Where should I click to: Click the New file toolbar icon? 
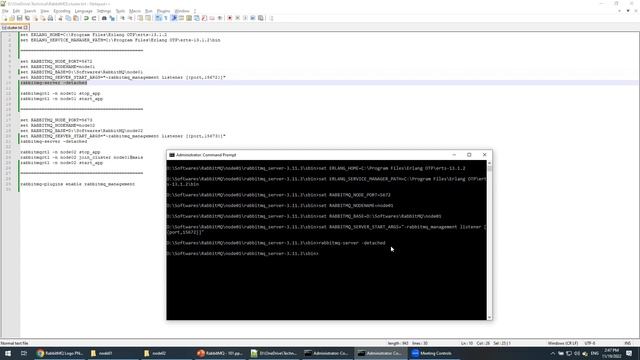(x=5, y=18)
